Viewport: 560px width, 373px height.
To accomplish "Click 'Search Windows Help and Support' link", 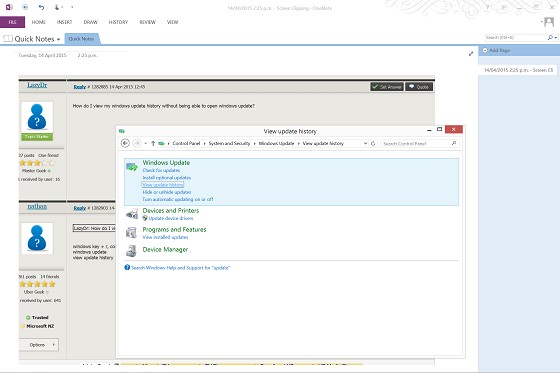I will tap(180, 268).
